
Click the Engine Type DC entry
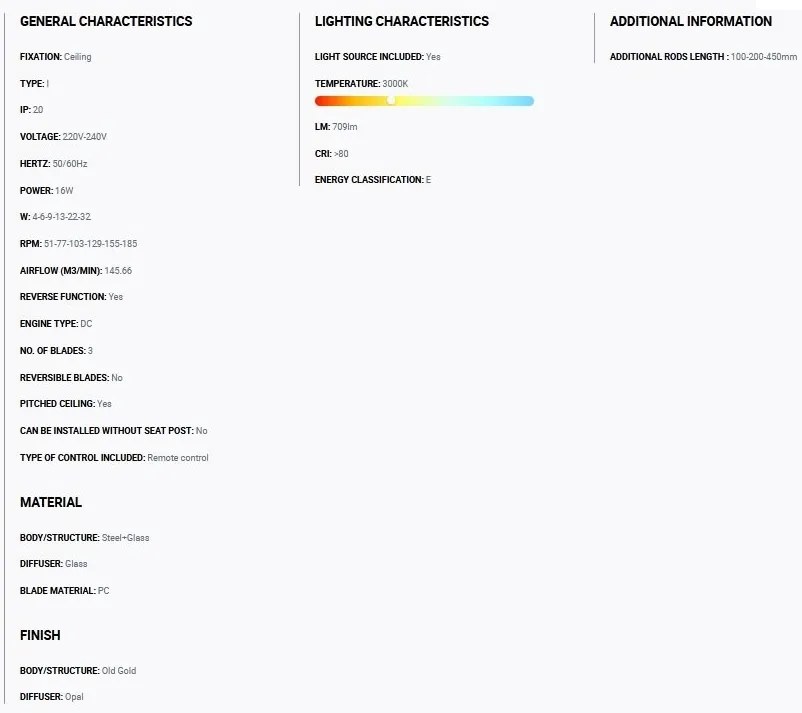pyautogui.click(x=56, y=324)
